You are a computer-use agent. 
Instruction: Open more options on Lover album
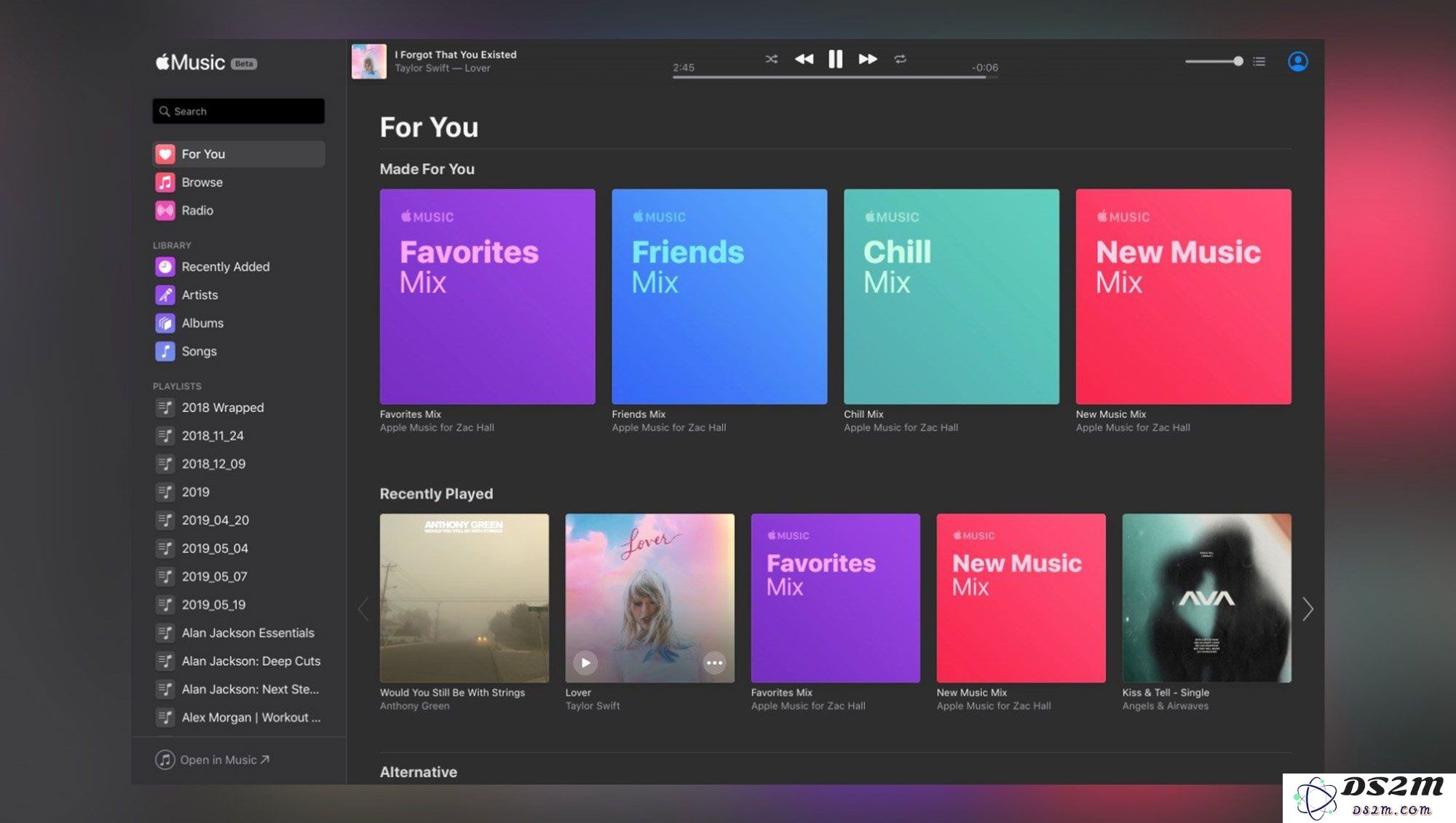[x=715, y=663]
